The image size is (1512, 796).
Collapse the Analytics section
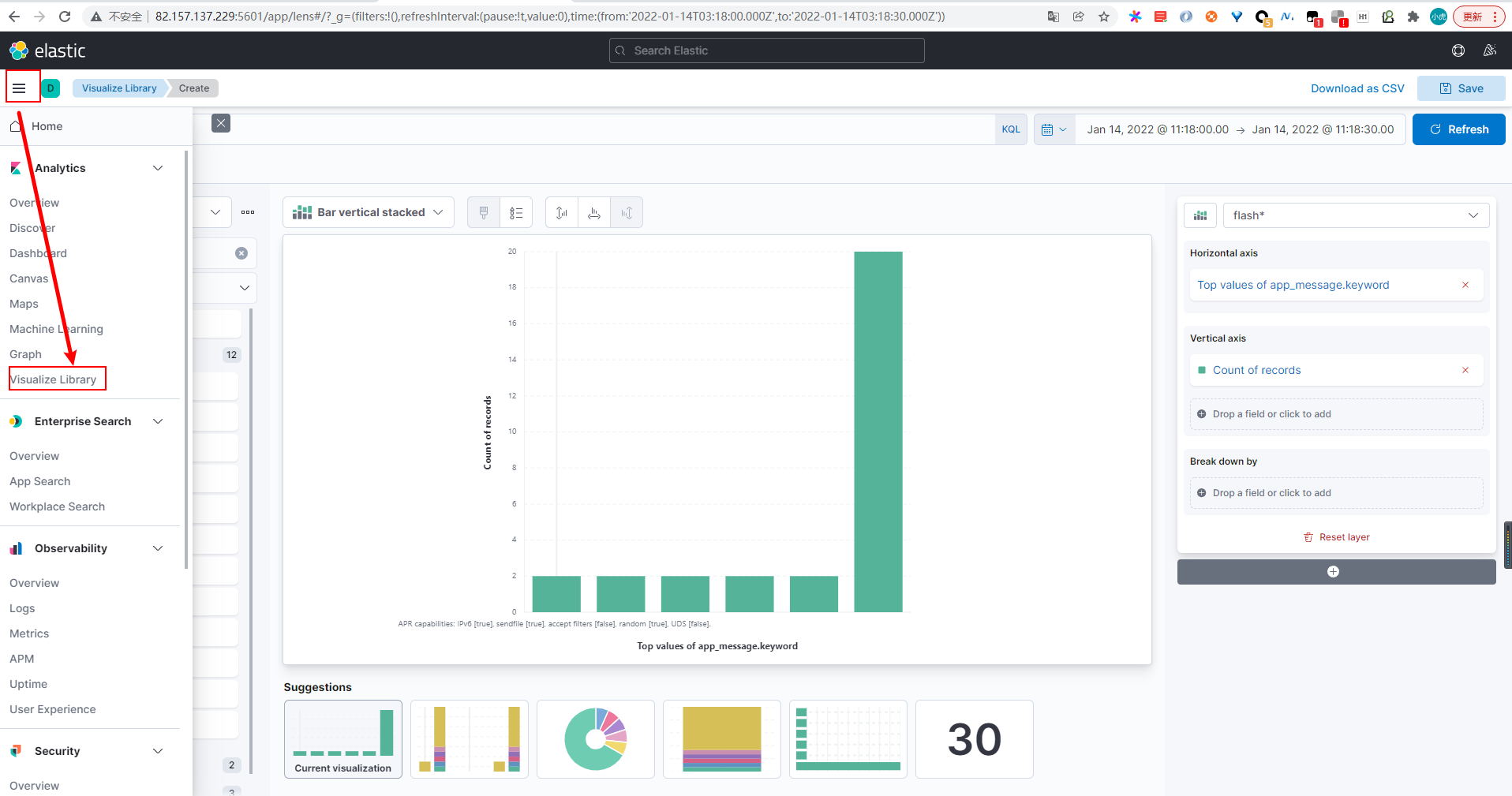(x=158, y=168)
